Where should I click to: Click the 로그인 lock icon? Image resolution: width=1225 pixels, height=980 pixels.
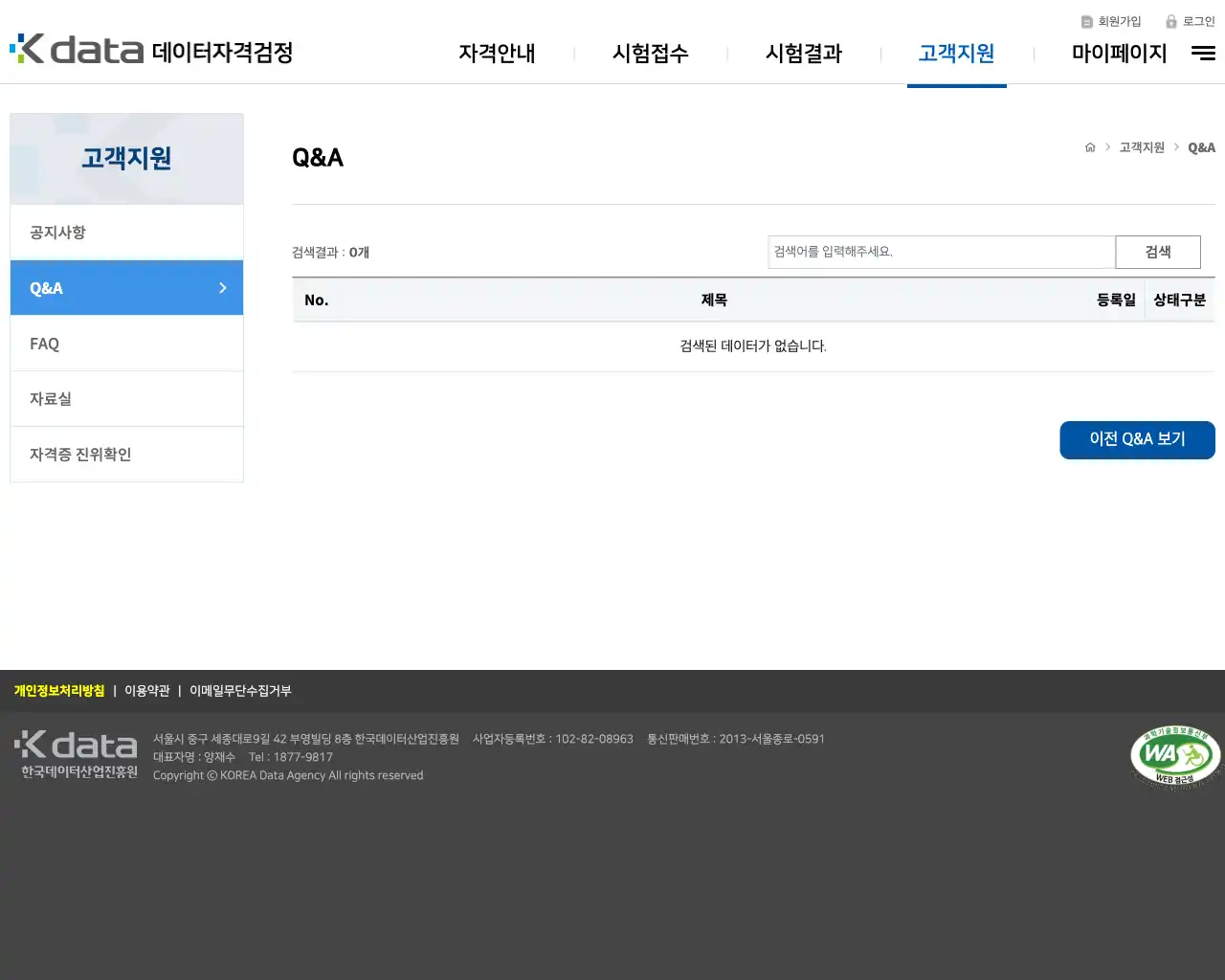tap(1171, 21)
